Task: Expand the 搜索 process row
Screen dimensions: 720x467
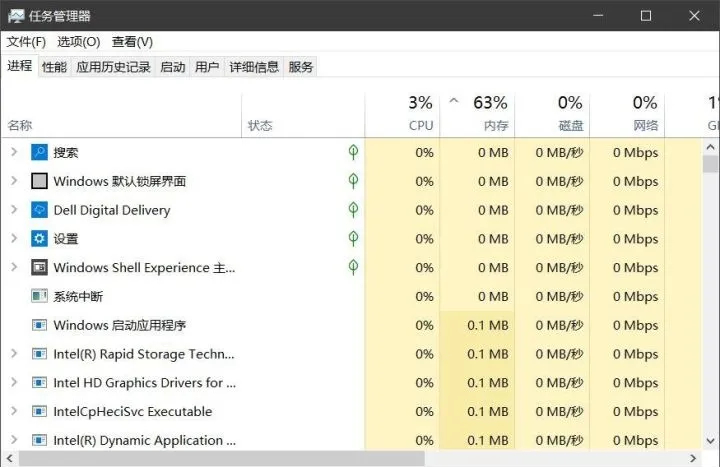Action: [x=13, y=153]
